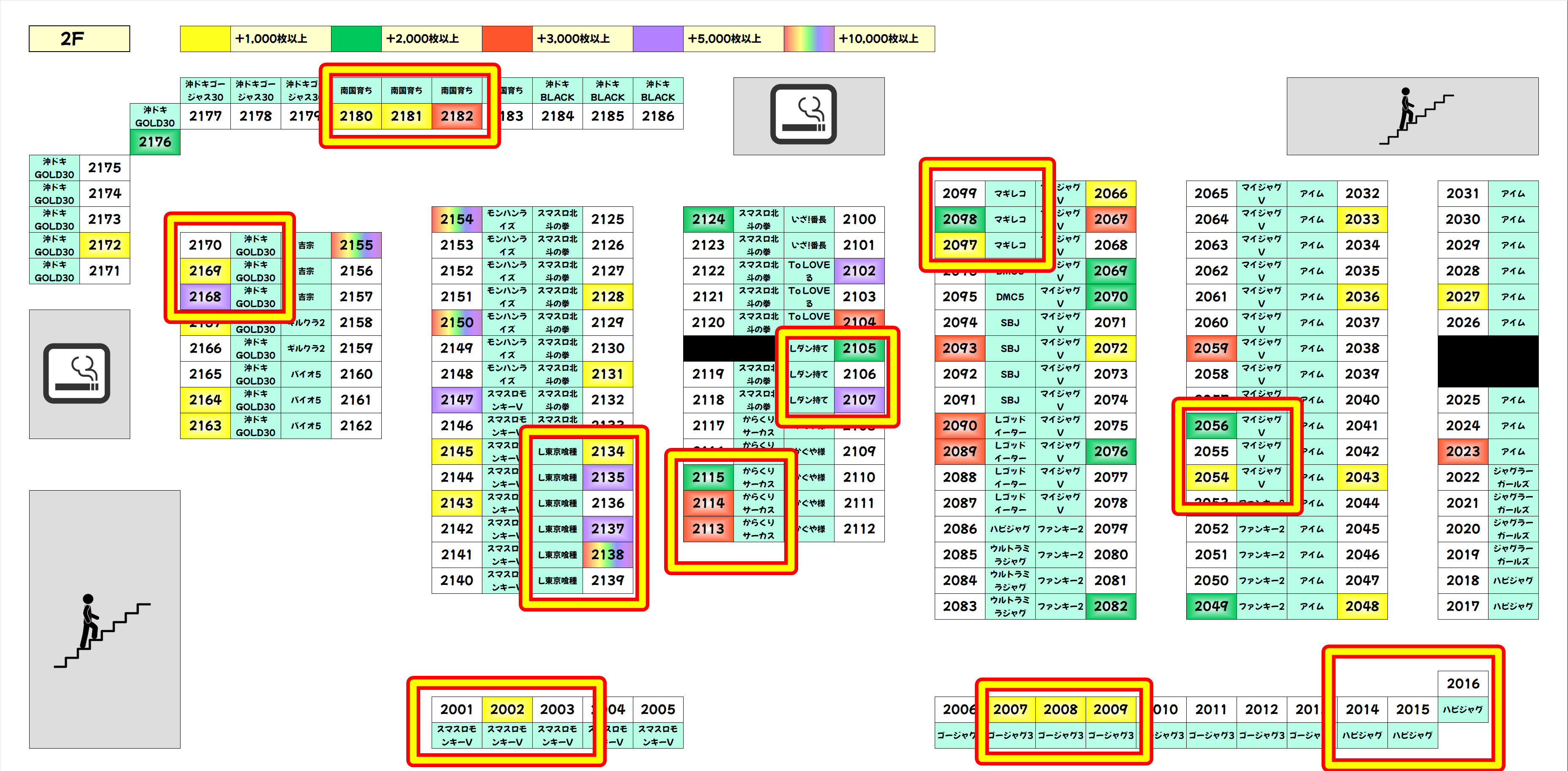Select machine number 2082 in green
The image size is (1568, 771).
(x=1111, y=606)
